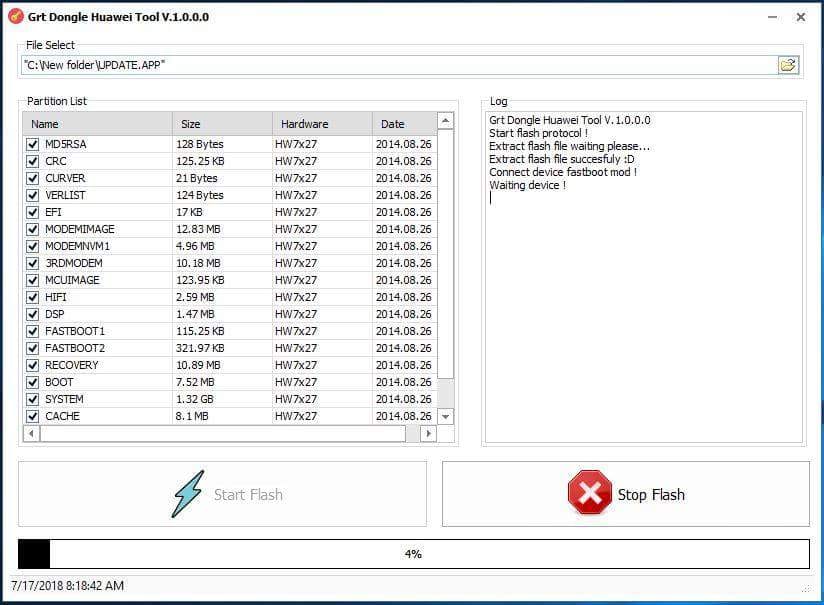Close the Grt Dongle Huawei Tool window

pos(800,17)
